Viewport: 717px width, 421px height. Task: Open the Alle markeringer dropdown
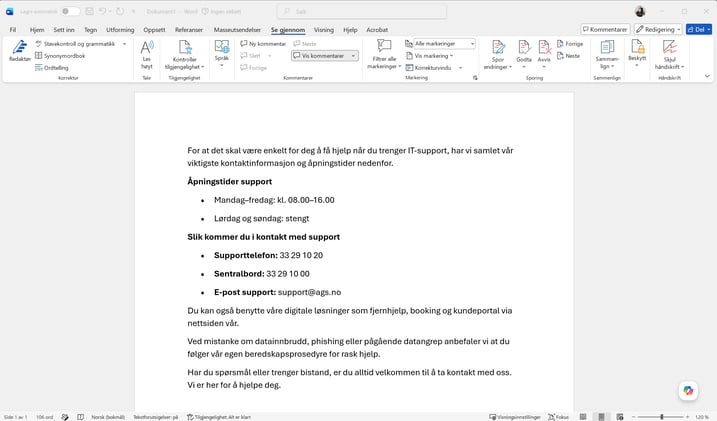click(x=444, y=43)
